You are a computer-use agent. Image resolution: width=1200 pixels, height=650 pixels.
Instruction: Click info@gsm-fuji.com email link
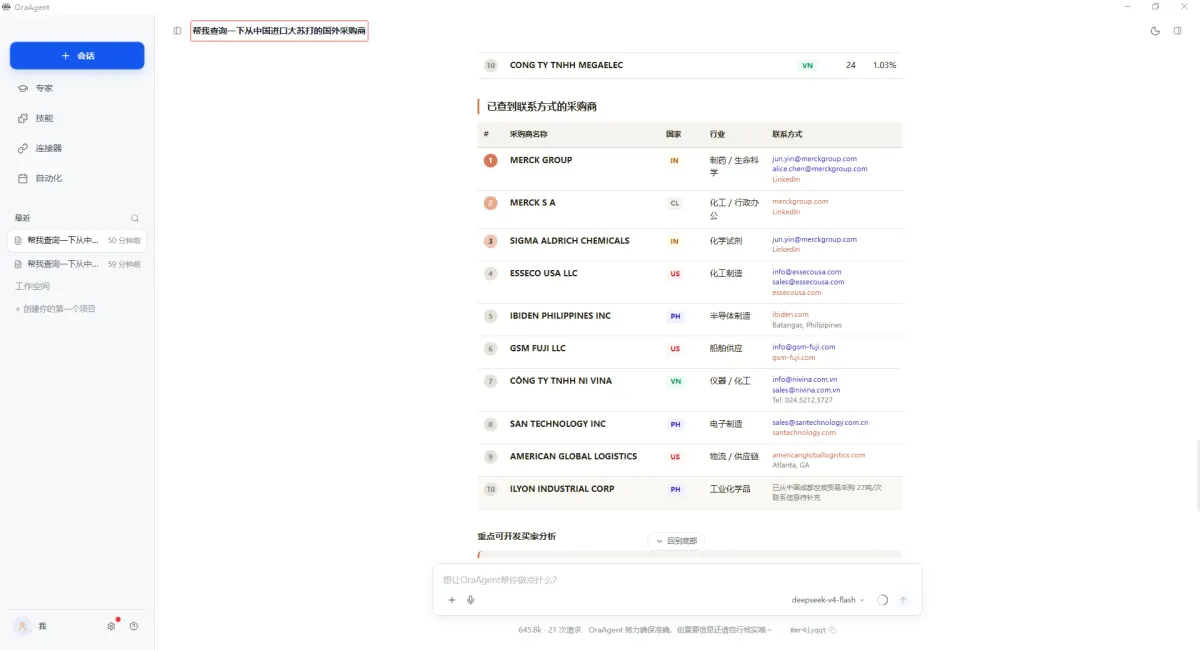point(804,347)
